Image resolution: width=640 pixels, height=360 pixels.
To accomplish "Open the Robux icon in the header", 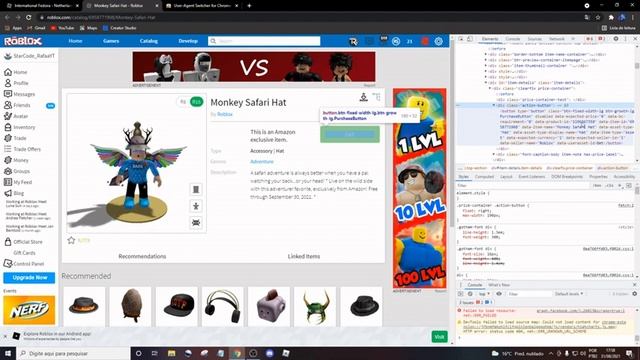I will click(396, 41).
